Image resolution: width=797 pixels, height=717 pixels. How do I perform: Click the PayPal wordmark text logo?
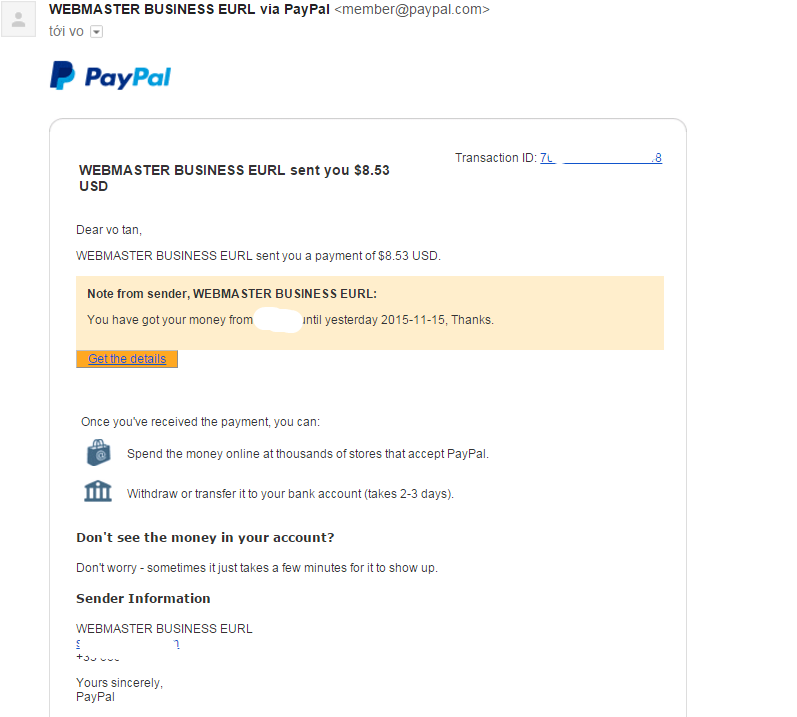click(128, 78)
